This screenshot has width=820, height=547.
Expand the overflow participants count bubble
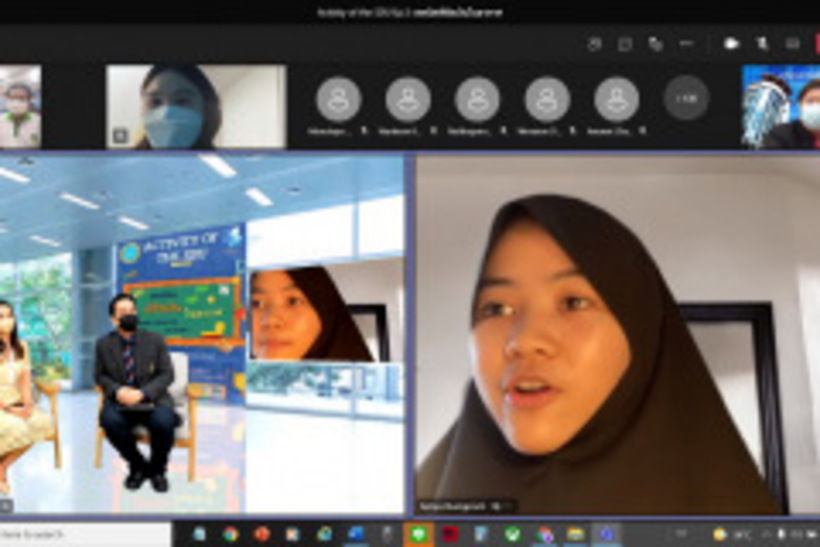[686, 99]
